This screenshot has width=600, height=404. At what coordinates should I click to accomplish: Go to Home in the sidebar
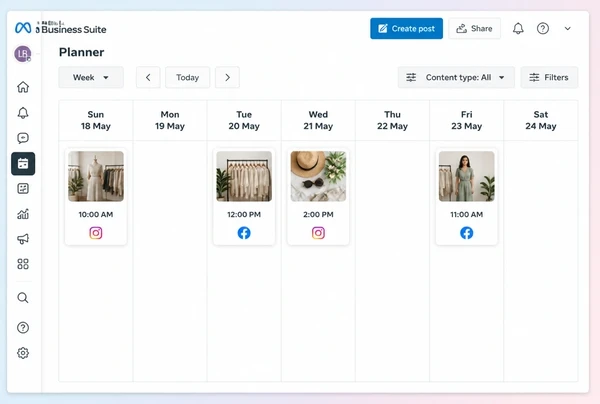tap(23, 87)
